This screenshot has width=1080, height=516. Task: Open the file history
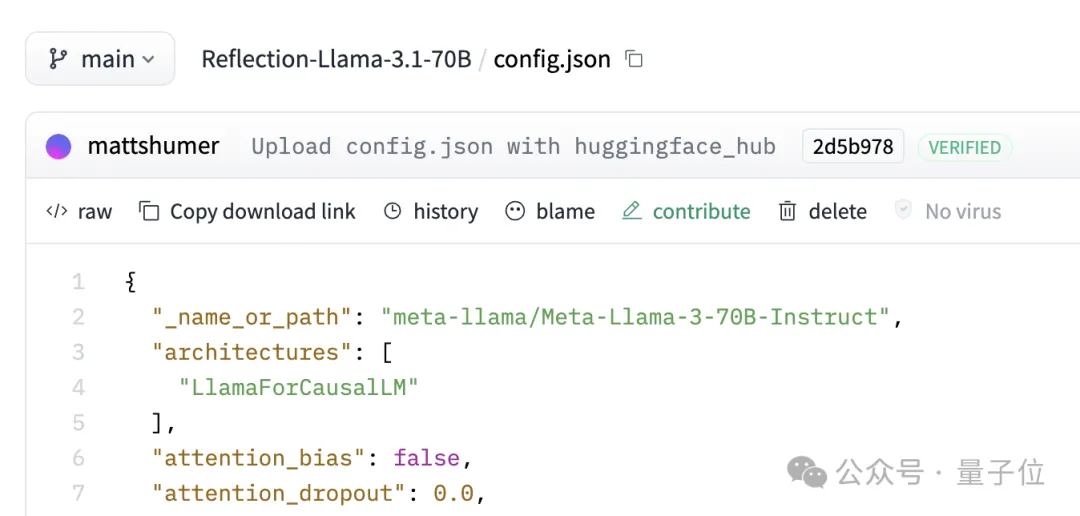tap(431, 211)
